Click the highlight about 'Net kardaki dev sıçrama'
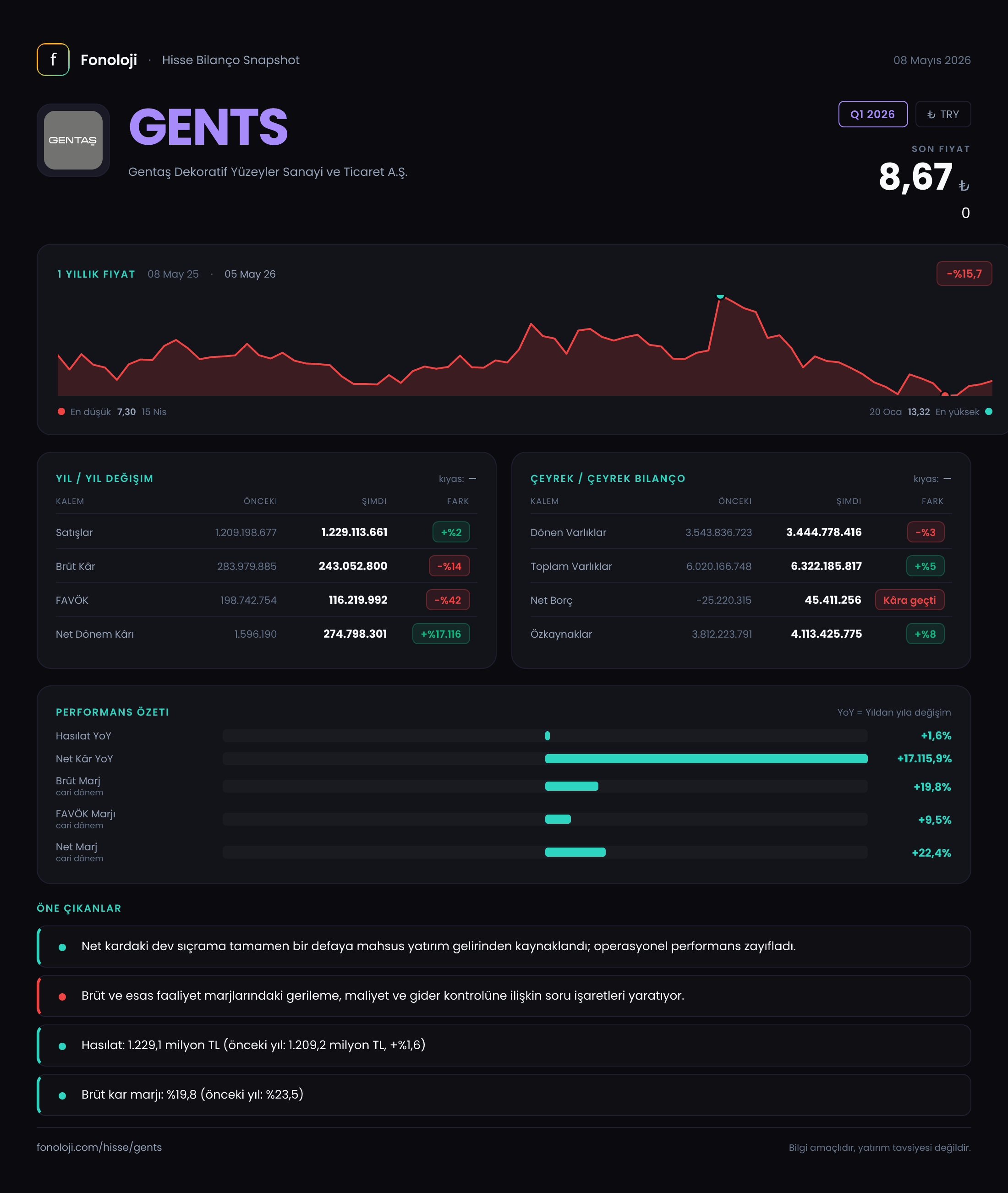Screen dimensions: 1008x1193 504,946
